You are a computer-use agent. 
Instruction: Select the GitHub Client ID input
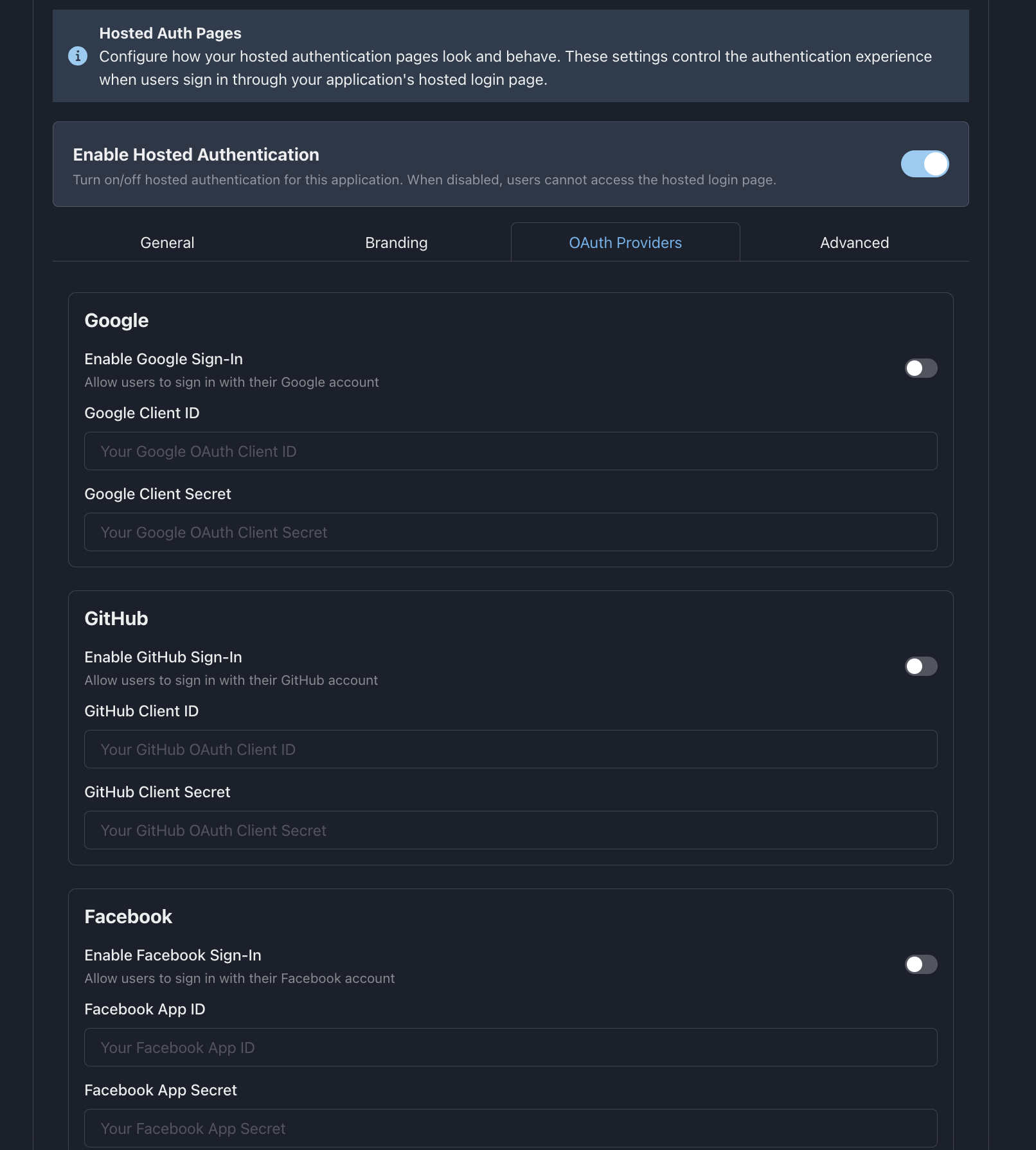pos(510,749)
